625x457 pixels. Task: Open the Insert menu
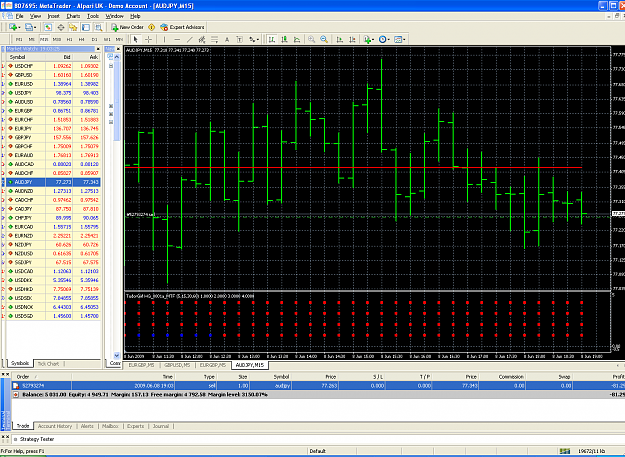pyautogui.click(x=53, y=16)
